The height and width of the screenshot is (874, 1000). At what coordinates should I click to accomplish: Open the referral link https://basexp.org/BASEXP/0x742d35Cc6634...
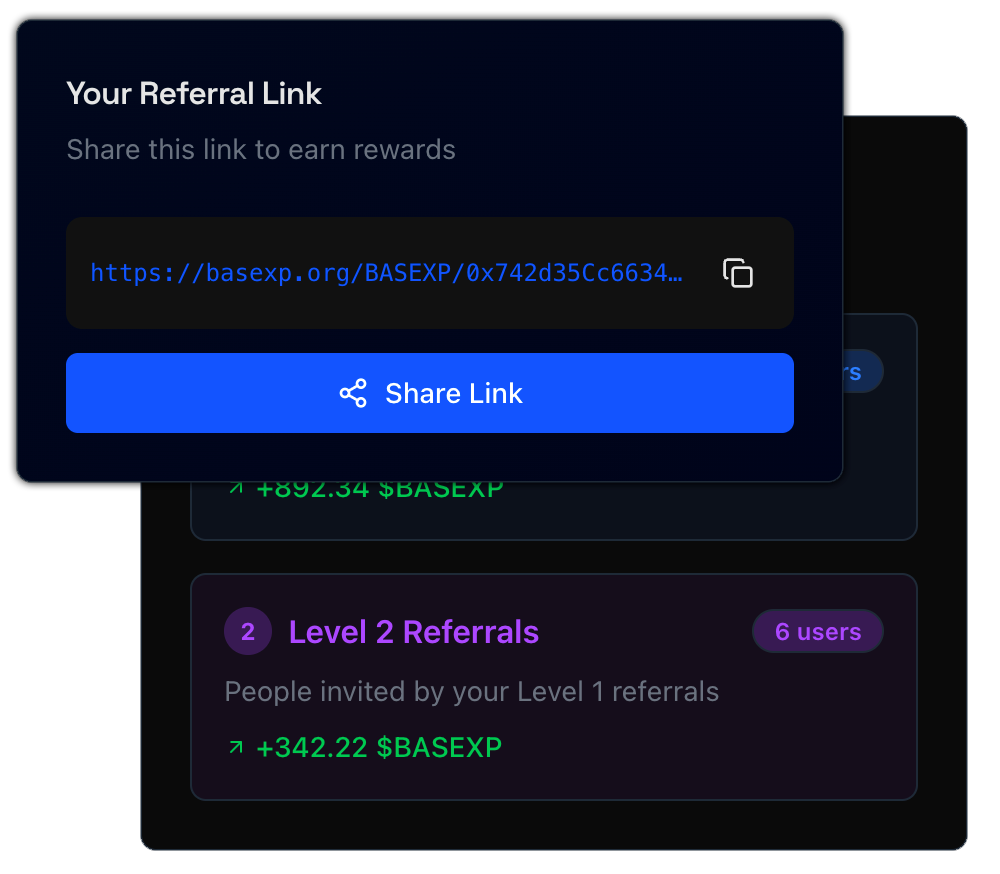point(390,273)
